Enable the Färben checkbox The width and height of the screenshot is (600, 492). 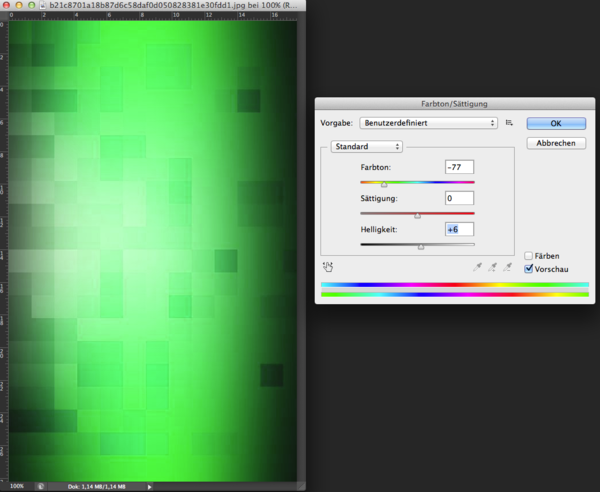pos(528,256)
